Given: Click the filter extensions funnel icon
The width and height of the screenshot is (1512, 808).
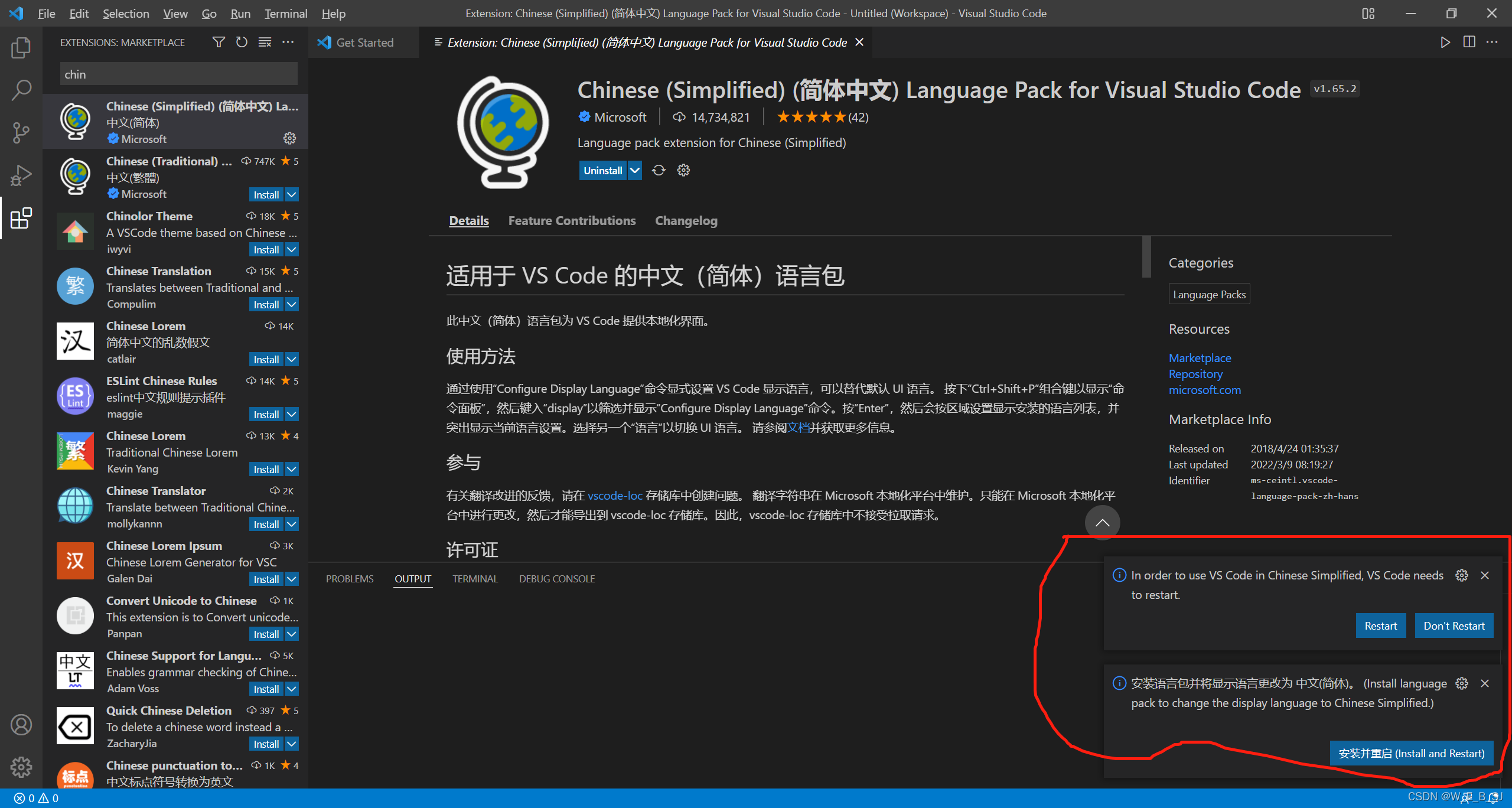Looking at the screenshot, I should point(219,43).
